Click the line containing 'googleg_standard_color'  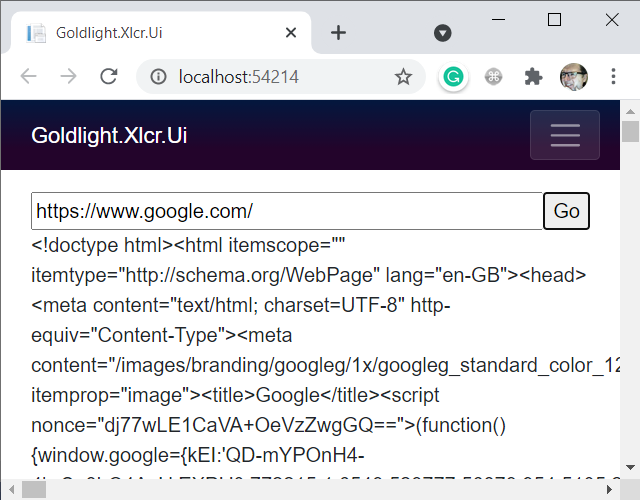click(325, 365)
